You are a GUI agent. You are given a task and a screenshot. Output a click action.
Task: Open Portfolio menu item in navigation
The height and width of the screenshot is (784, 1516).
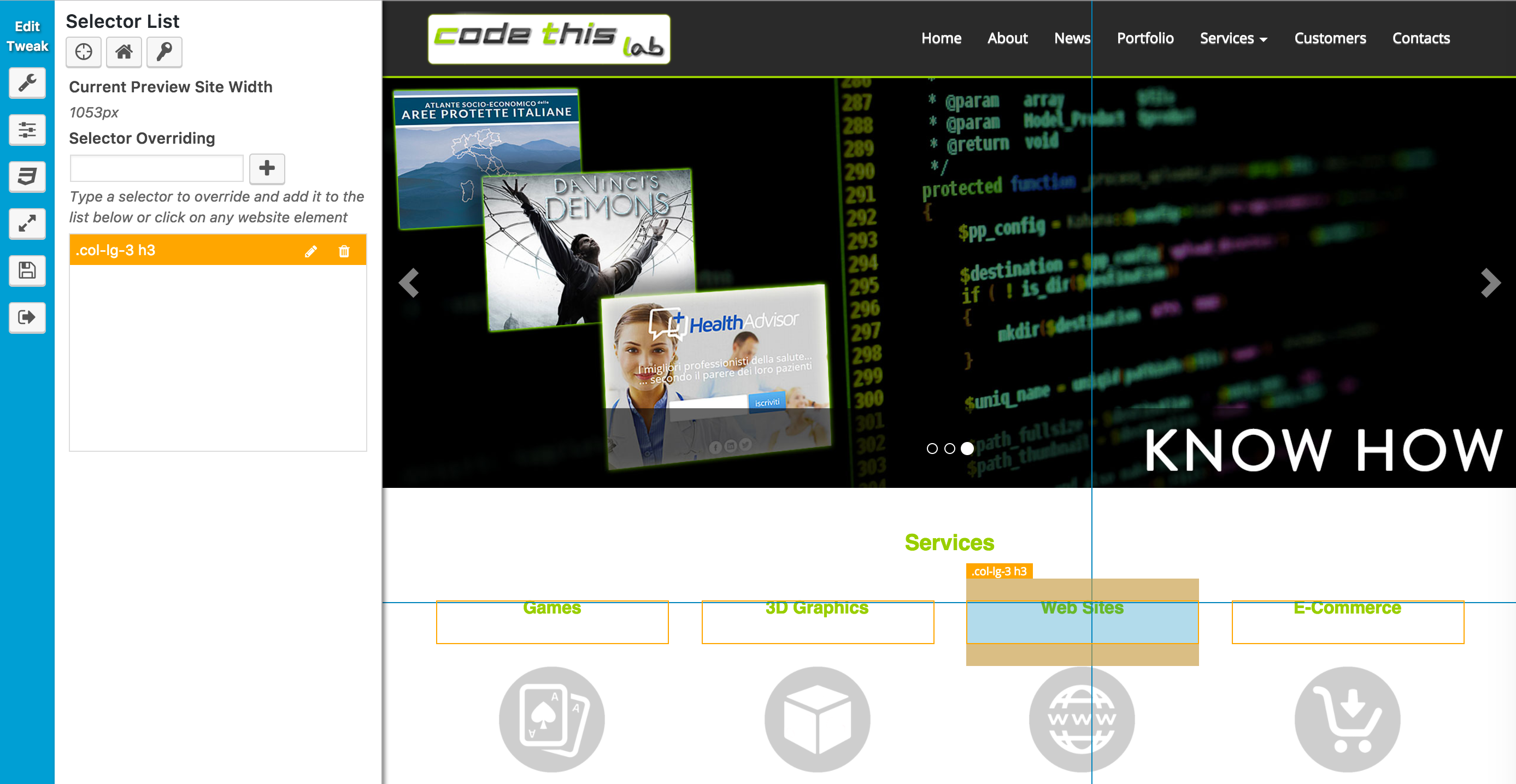coord(1144,38)
